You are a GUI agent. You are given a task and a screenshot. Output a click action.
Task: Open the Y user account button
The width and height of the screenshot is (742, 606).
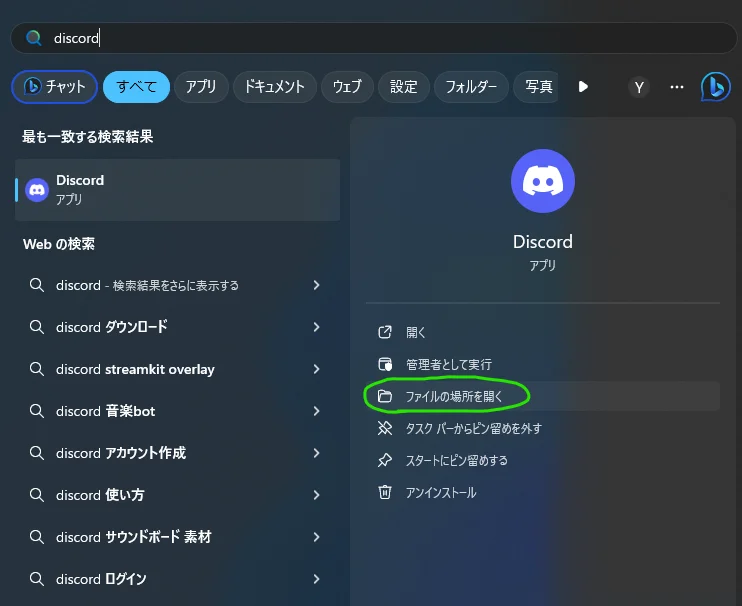(x=639, y=87)
